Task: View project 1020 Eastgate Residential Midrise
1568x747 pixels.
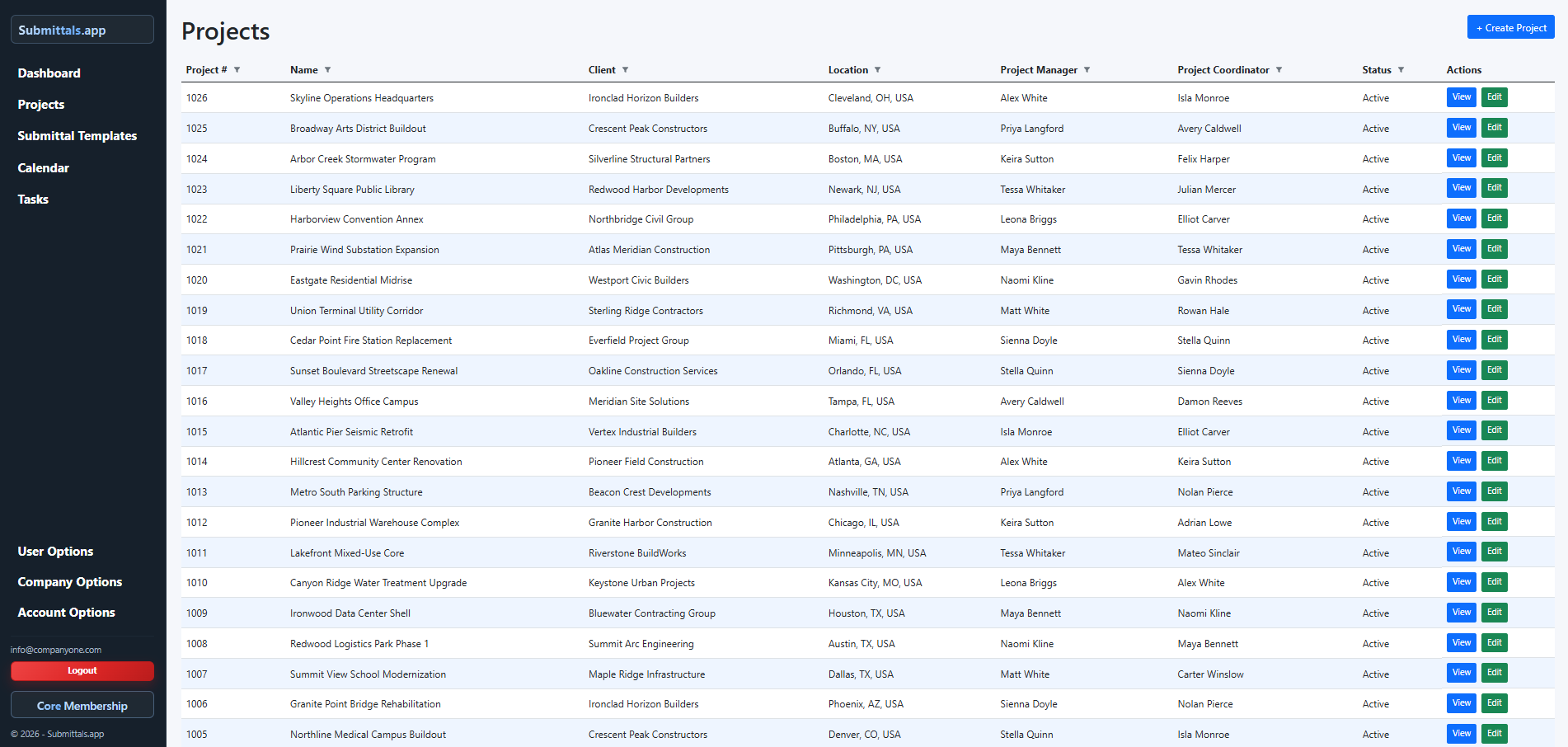Action: (1461, 280)
